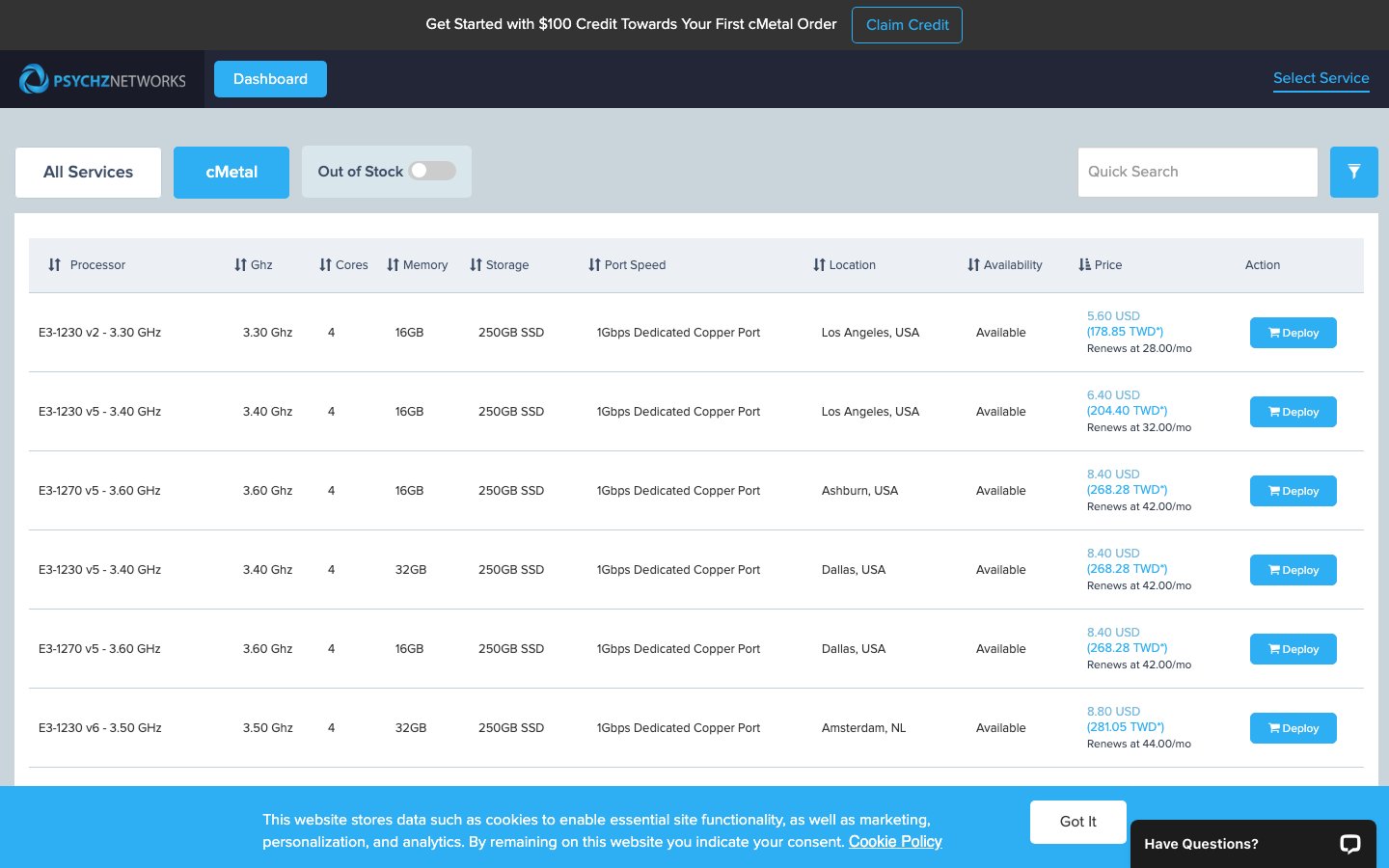Deploy the Amsterdam E3-1230 v6 server
1389x868 pixels.
point(1294,728)
